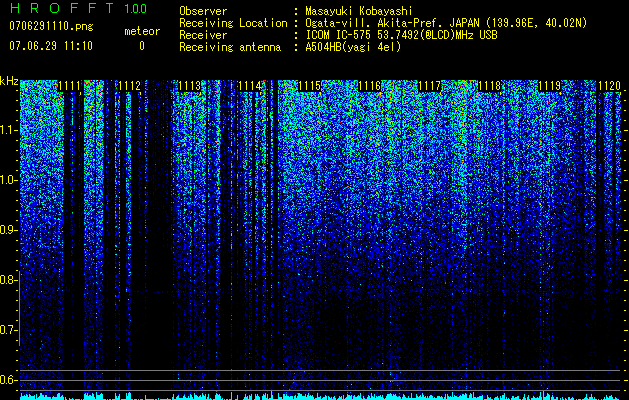Click the observer name Masayuki Kobayashi
Screen dimensions: 629x400
(359, 11)
